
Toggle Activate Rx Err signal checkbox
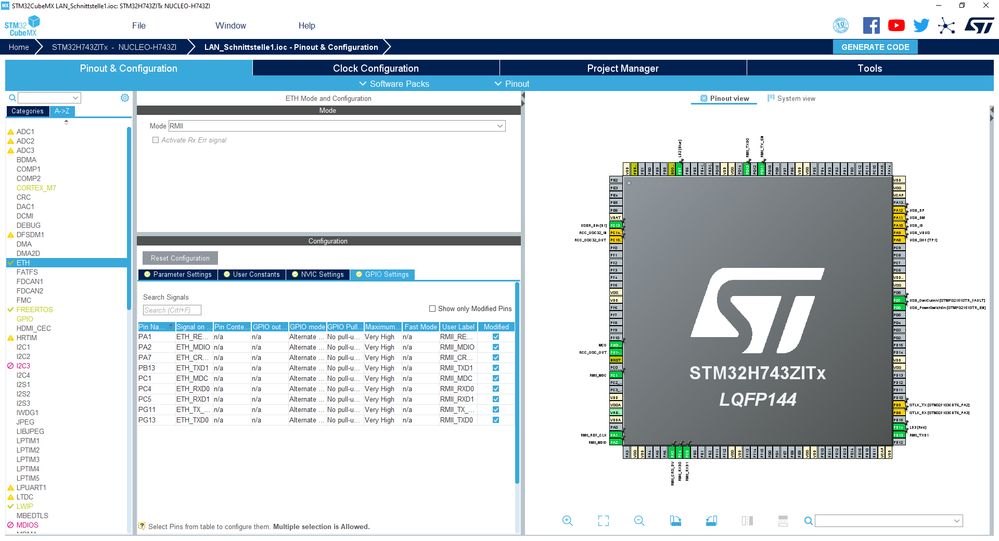pos(155,140)
